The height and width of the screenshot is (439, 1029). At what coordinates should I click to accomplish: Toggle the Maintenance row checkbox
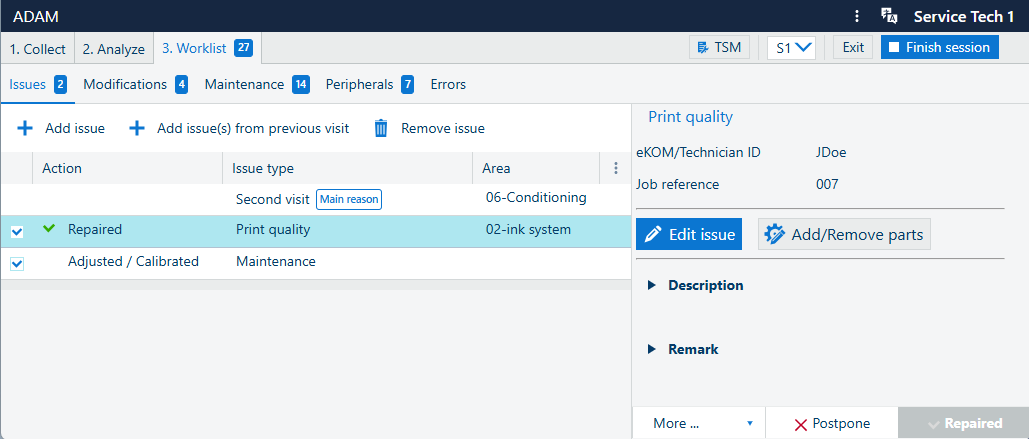(x=17, y=263)
